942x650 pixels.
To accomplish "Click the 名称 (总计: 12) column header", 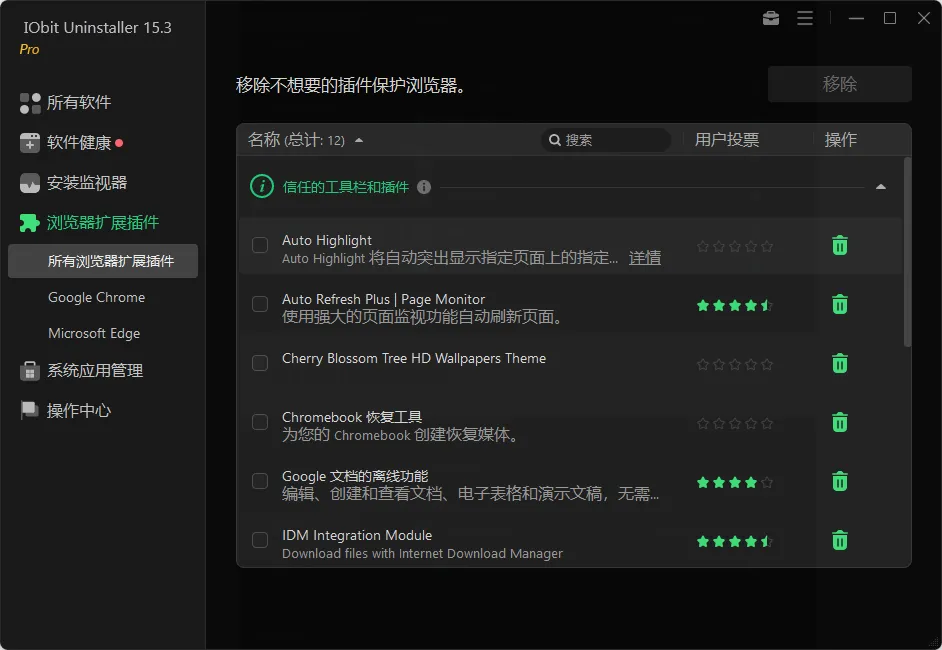I will coord(296,140).
